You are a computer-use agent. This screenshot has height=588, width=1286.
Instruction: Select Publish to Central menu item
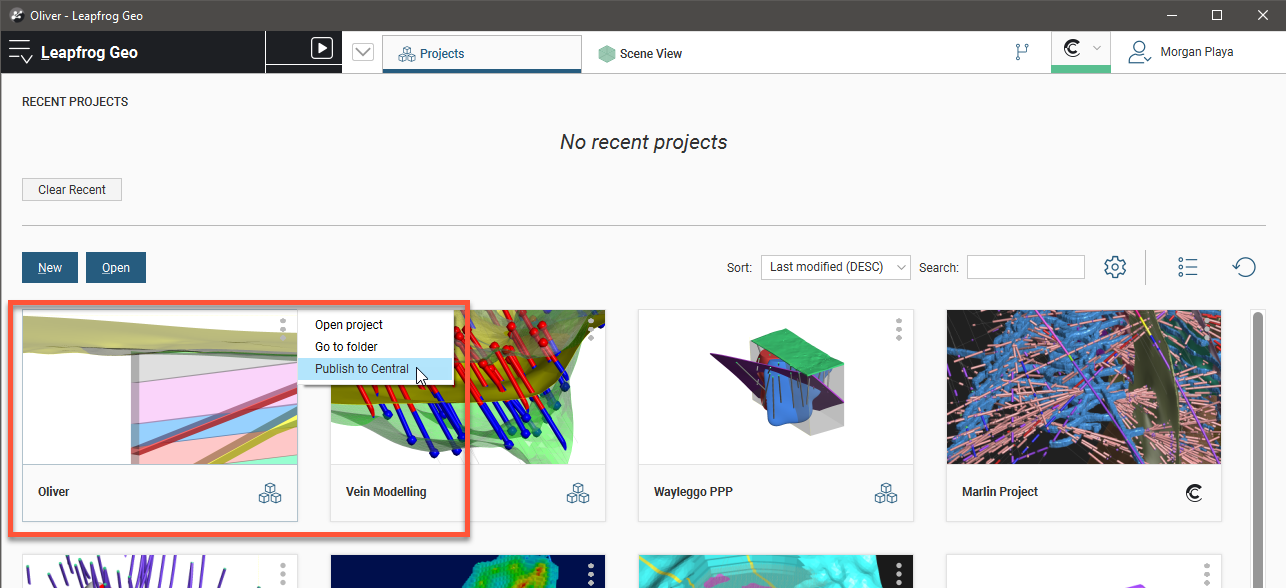(x=362, y=369)
